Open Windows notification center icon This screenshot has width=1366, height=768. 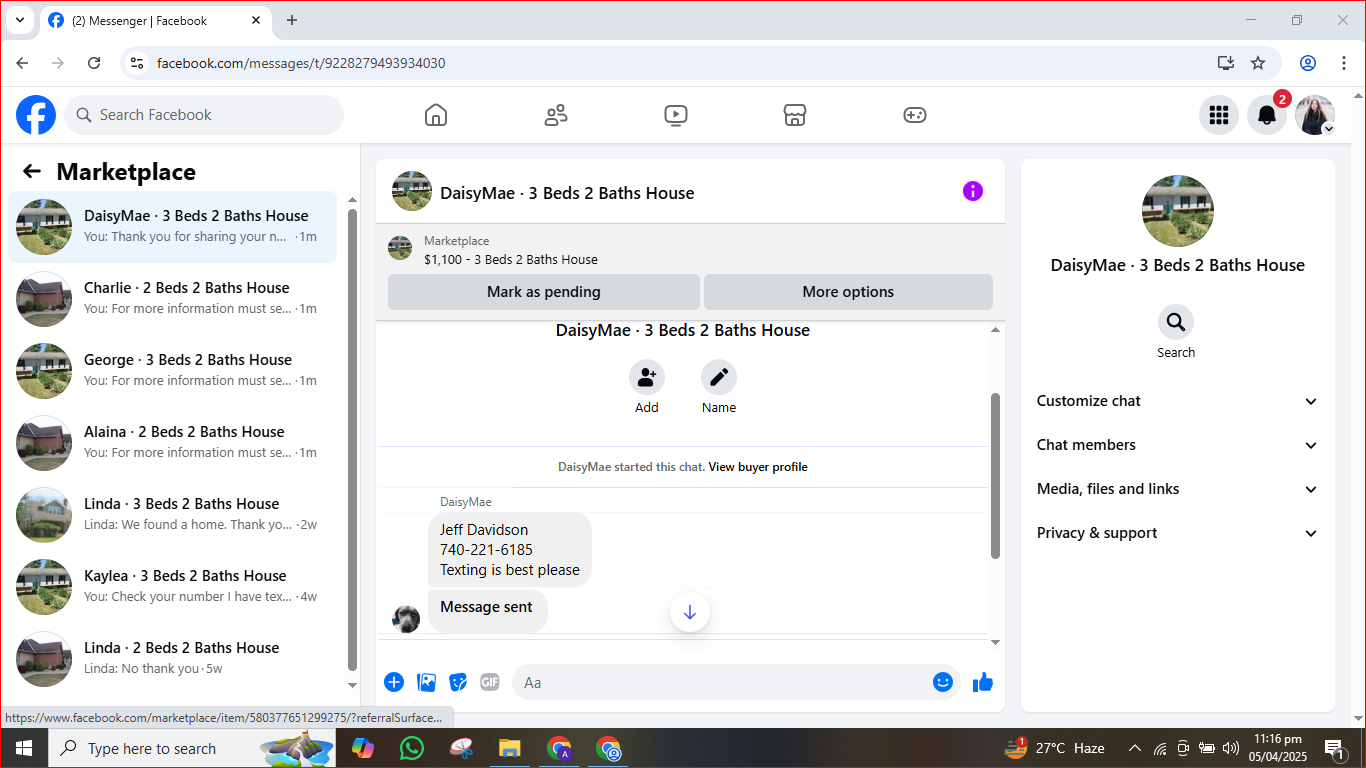1335,748
